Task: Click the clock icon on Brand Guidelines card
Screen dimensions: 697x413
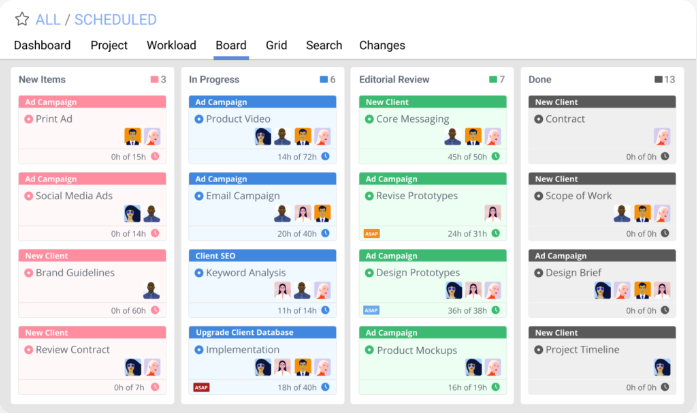Action: (x=155, y=310)
